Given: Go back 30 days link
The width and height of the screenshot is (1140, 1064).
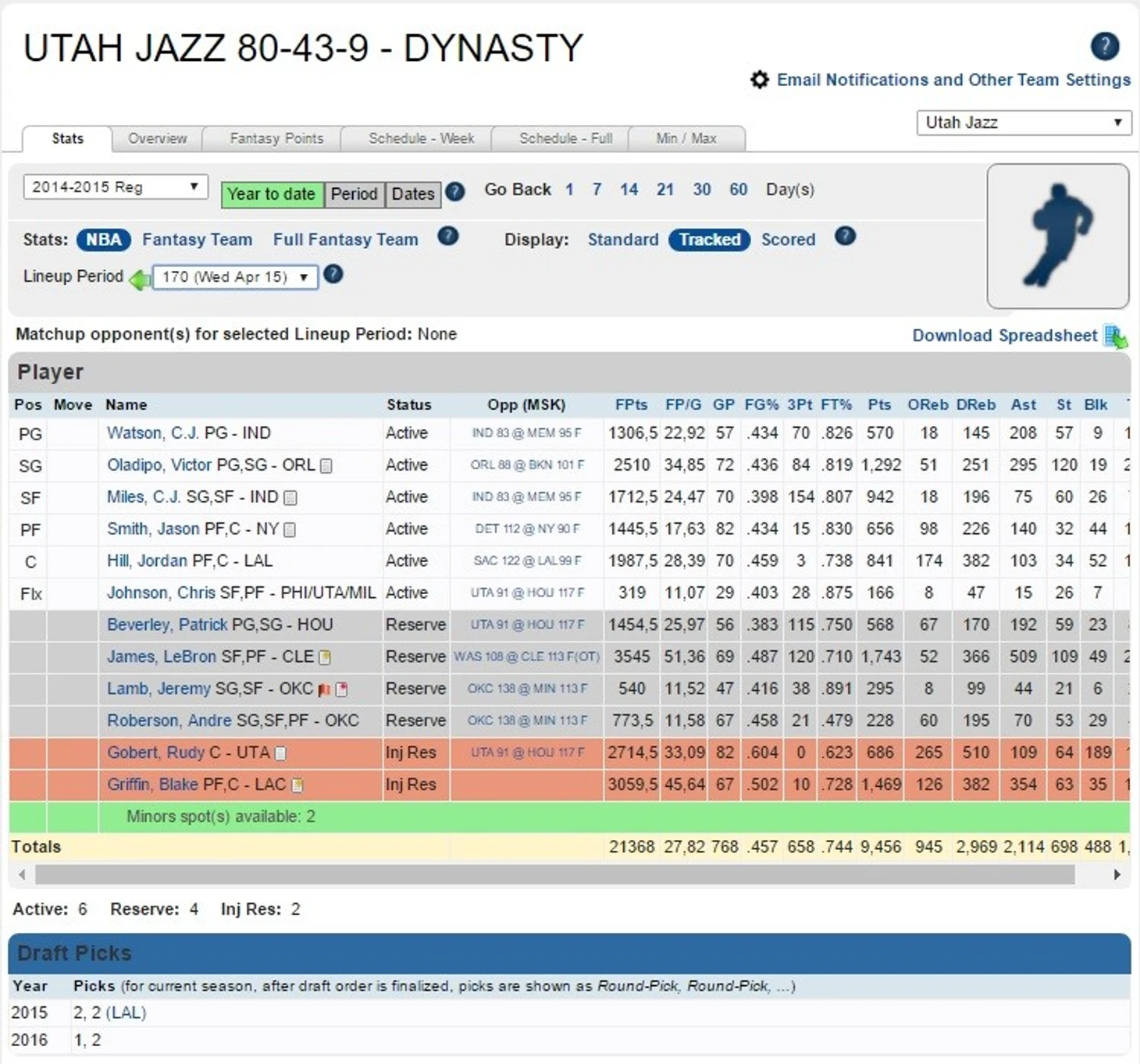Looking at the screenshot, I should pos(701,190).
